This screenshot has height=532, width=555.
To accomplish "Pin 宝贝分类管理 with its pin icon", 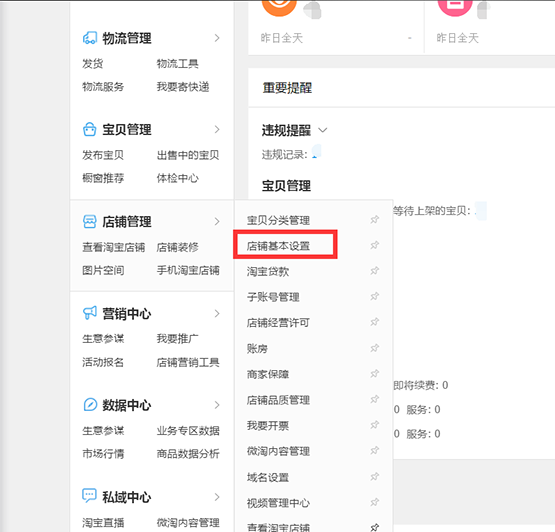I will click(x=374, y=219).
